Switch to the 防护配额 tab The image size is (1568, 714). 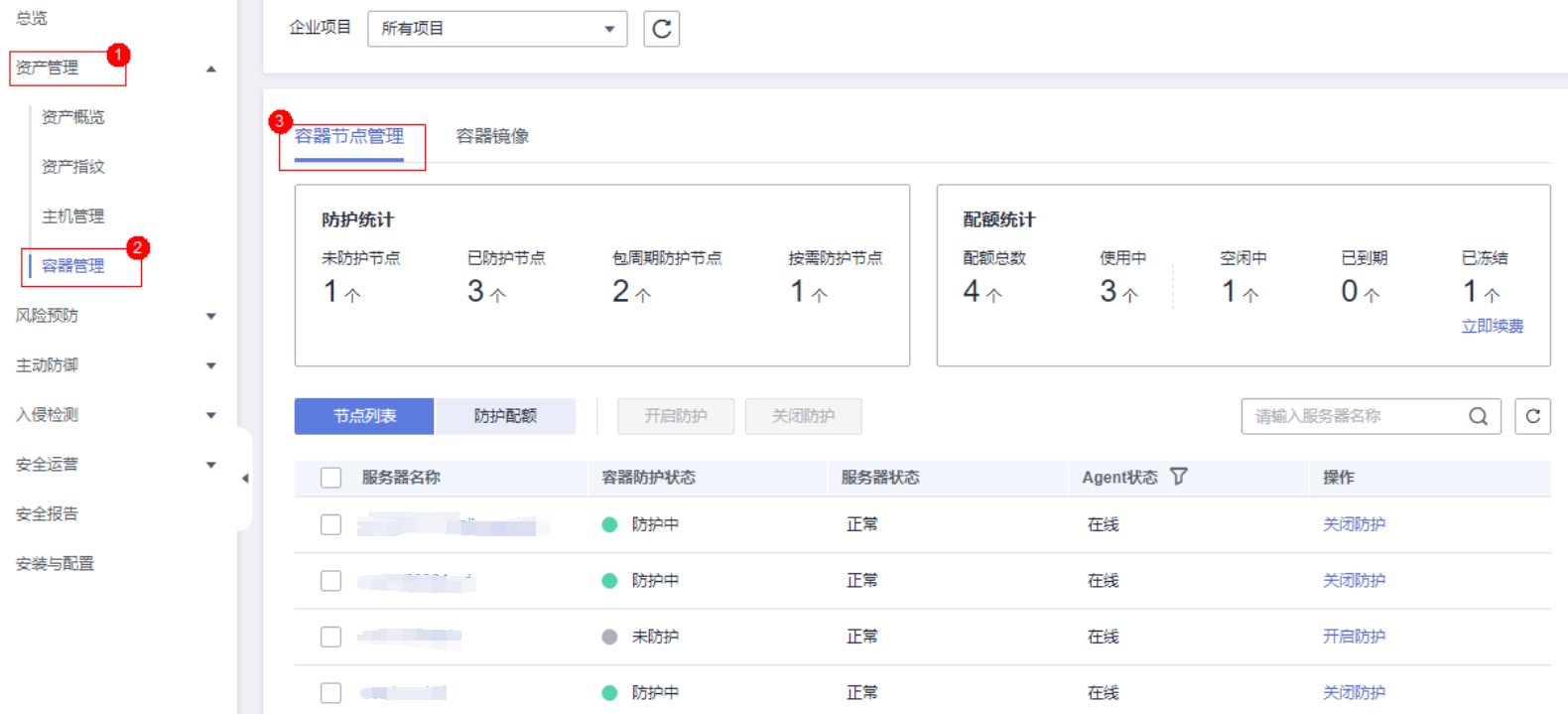pos(505,416)
